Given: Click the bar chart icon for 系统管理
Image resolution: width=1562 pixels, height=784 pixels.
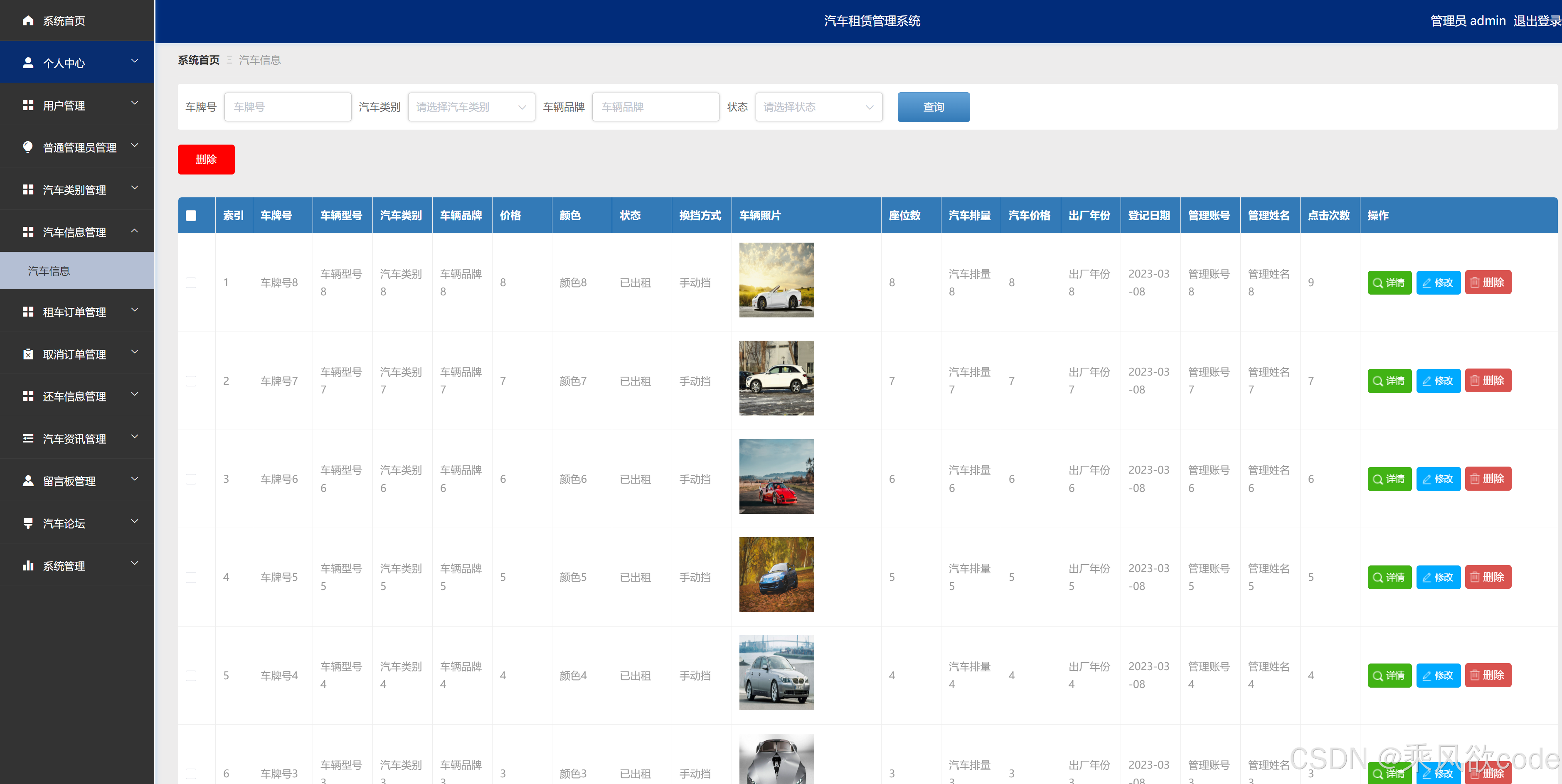Looking at the screenshot, I should coord(28,565).
